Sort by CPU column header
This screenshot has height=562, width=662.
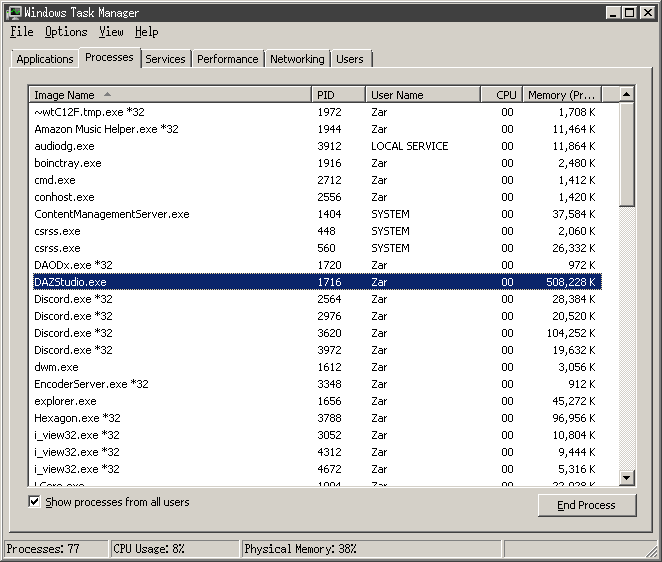click(x=502, y=95)
